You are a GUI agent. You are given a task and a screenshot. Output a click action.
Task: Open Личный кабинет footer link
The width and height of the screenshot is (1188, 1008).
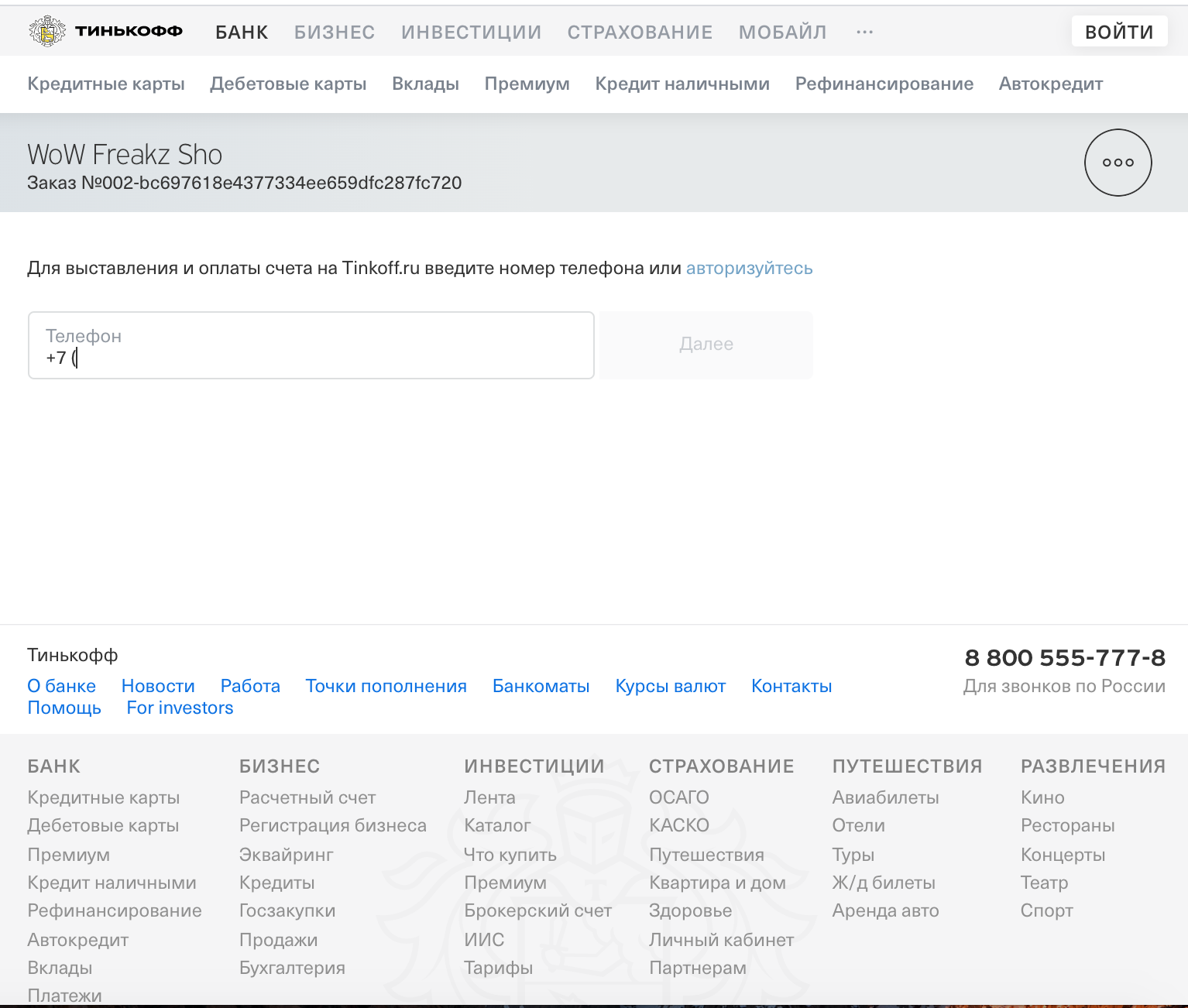click(x=722, y=940)
